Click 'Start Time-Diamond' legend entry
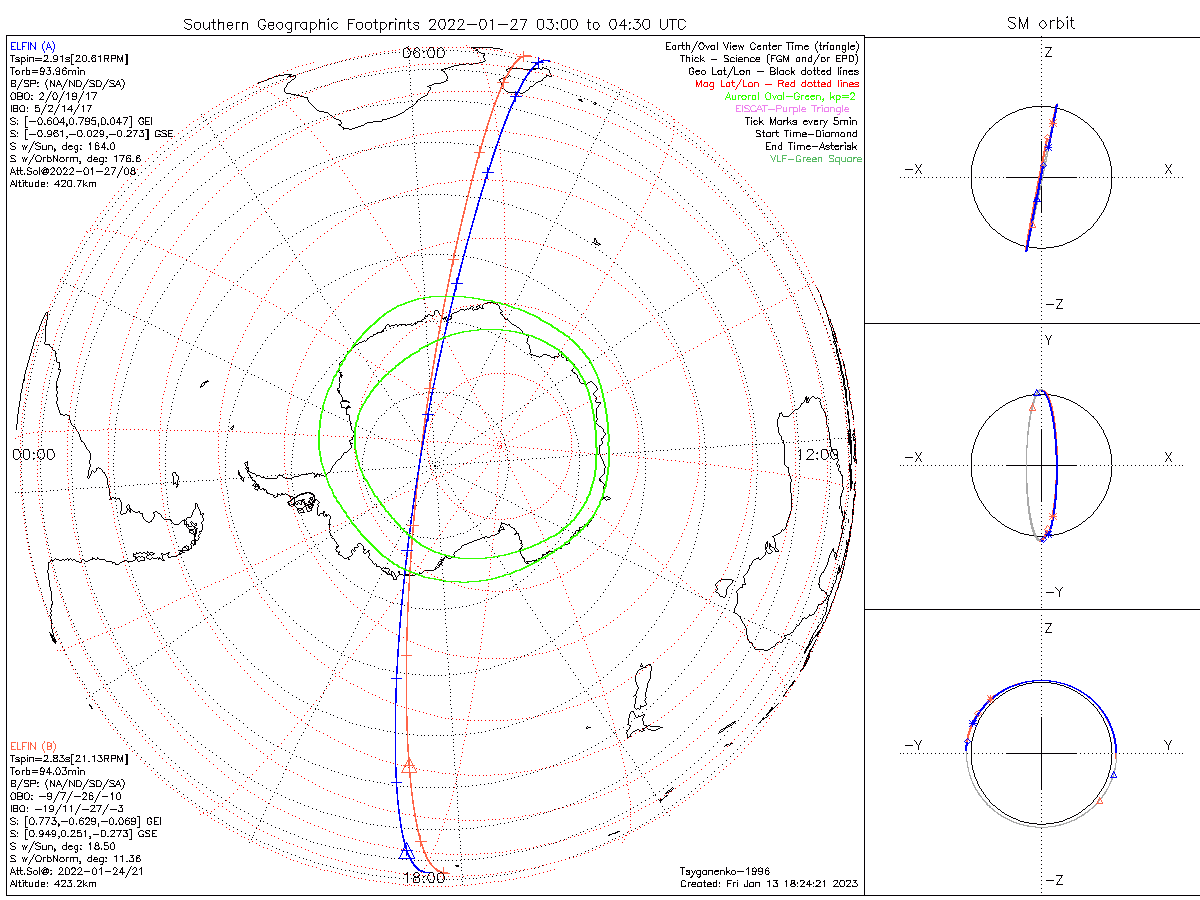 pyautogui.click(x=806, y=133)
